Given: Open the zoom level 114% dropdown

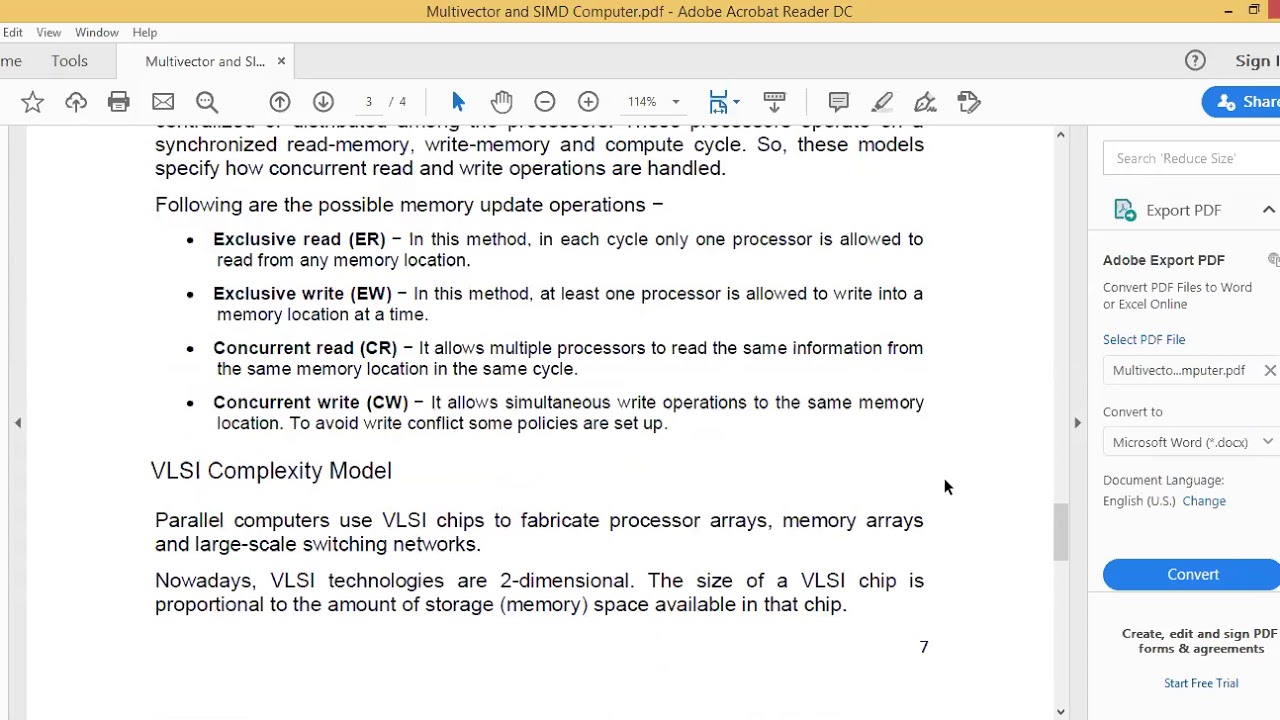Looking at the screenshot, I should coord(675,102).
